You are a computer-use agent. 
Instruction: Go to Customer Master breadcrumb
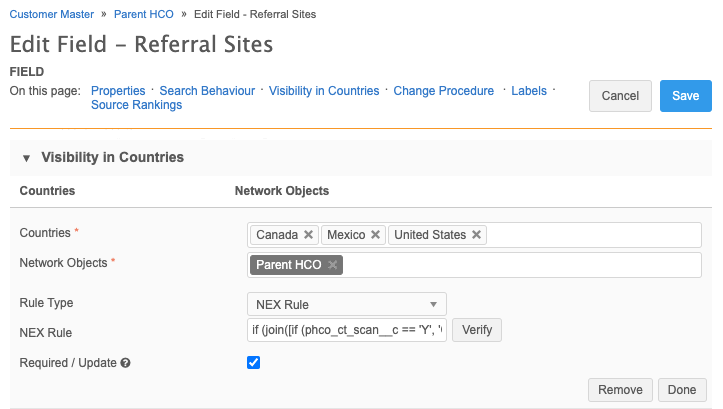click(x=51, y=15)
